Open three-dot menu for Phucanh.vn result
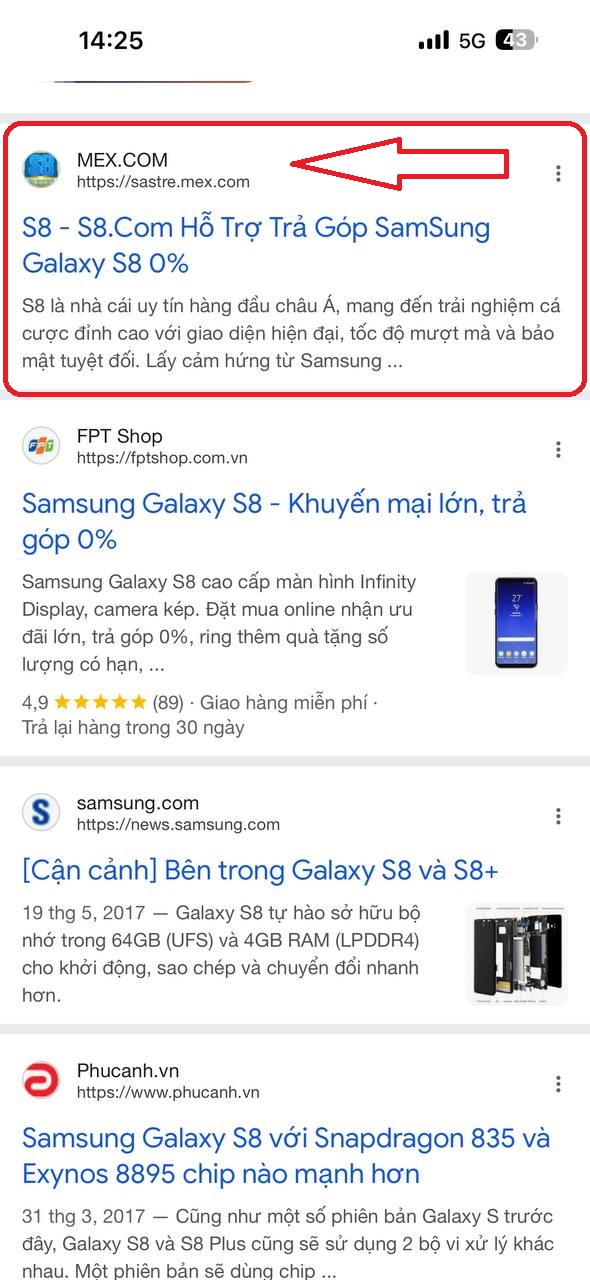590x1280 pixels. (558, 1084)
